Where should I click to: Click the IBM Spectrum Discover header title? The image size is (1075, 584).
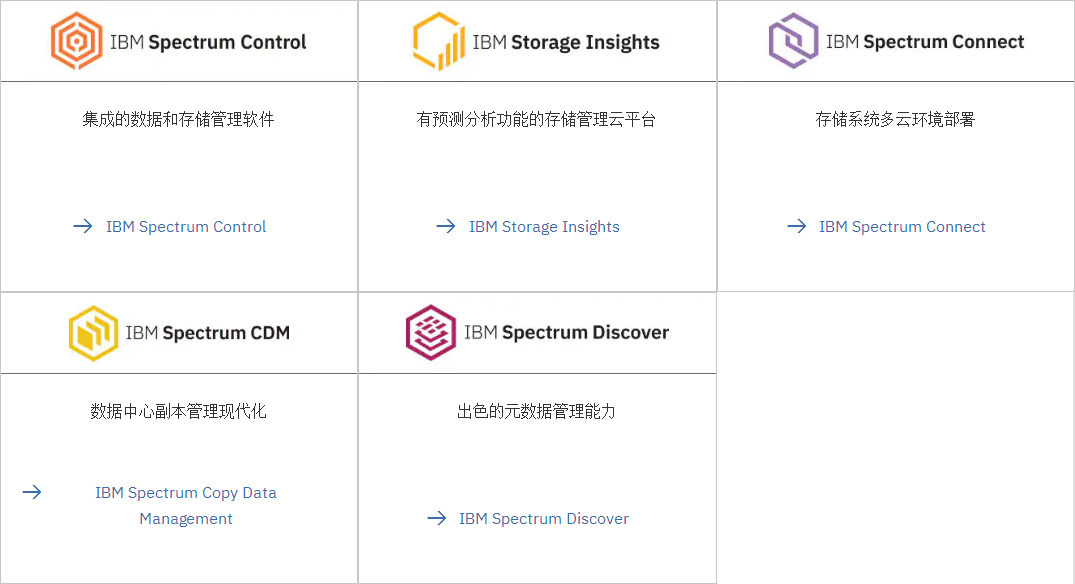(x=566, y=332)
